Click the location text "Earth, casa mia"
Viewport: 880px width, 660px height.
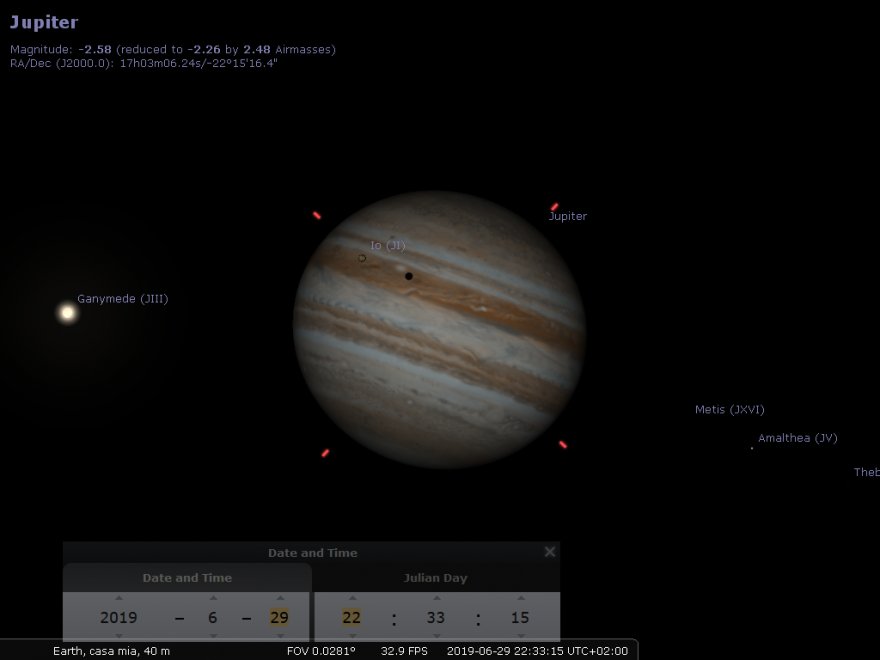[111, 651]
